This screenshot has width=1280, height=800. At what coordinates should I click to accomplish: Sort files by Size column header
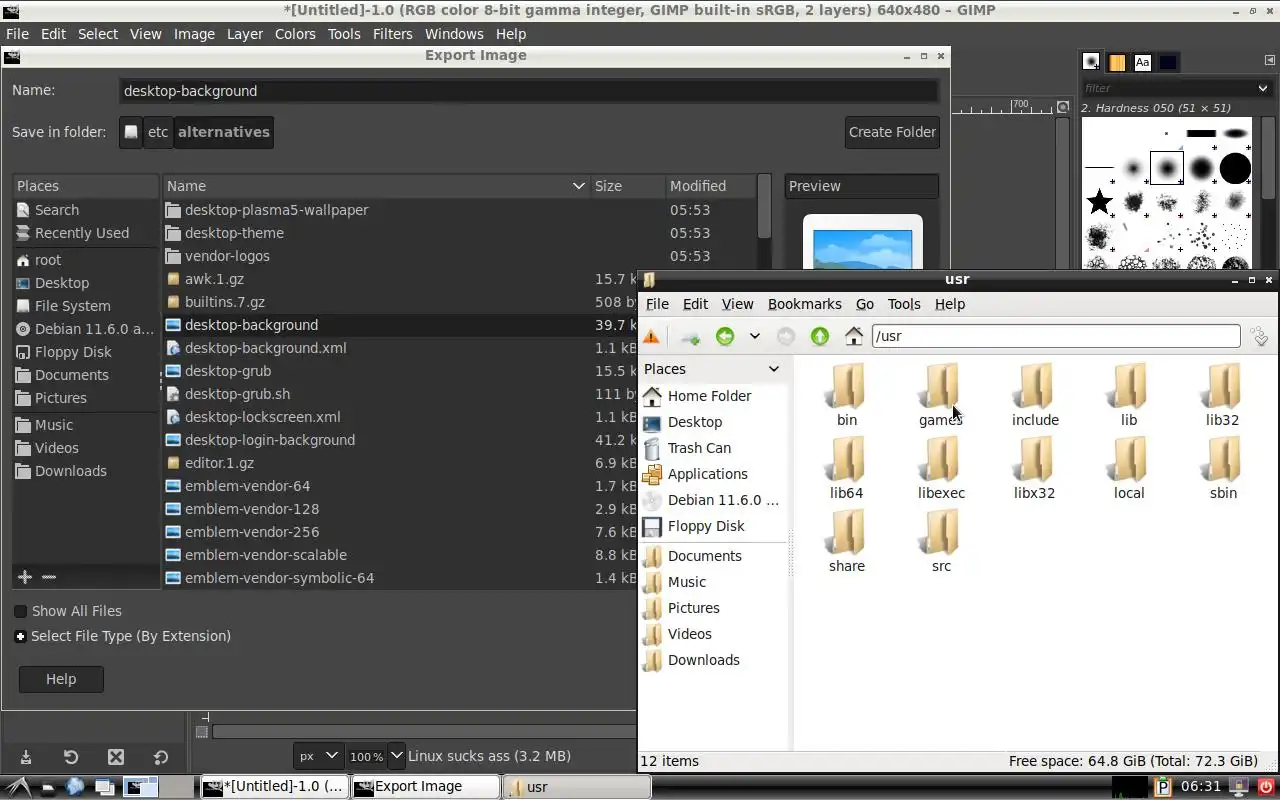coord(627,186)
